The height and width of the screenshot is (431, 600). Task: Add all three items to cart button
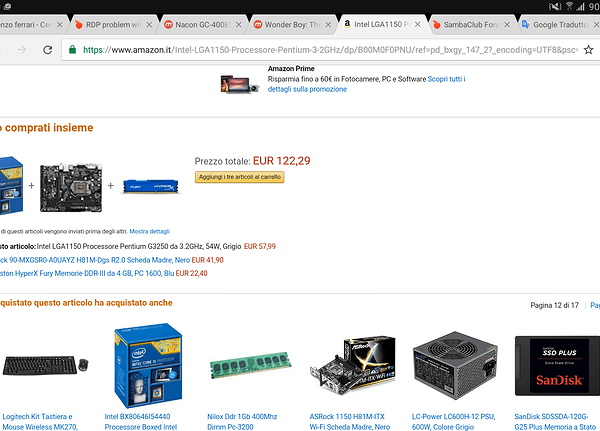click(240, 177)
